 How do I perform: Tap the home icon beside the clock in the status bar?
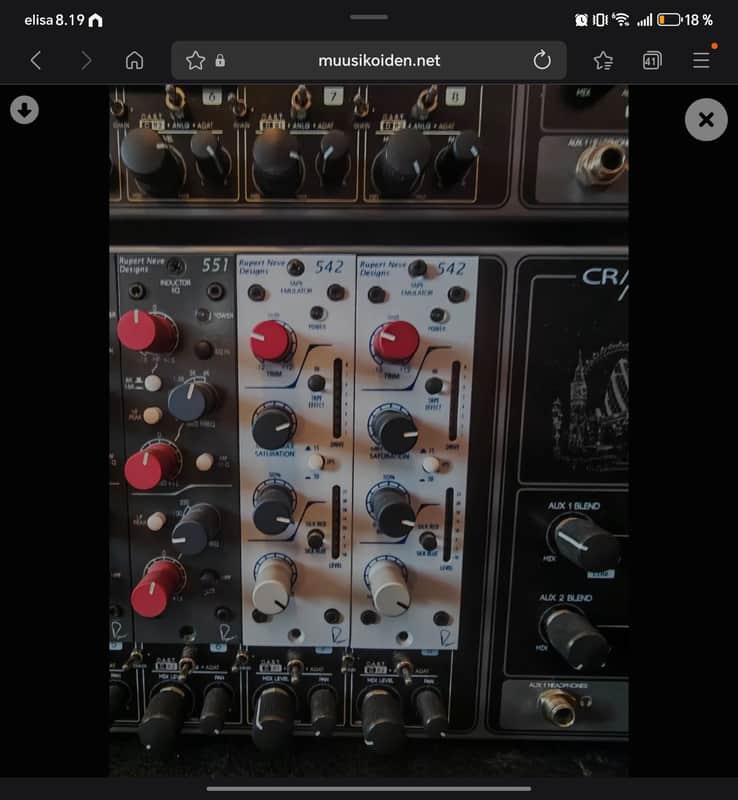pos(95,20)
